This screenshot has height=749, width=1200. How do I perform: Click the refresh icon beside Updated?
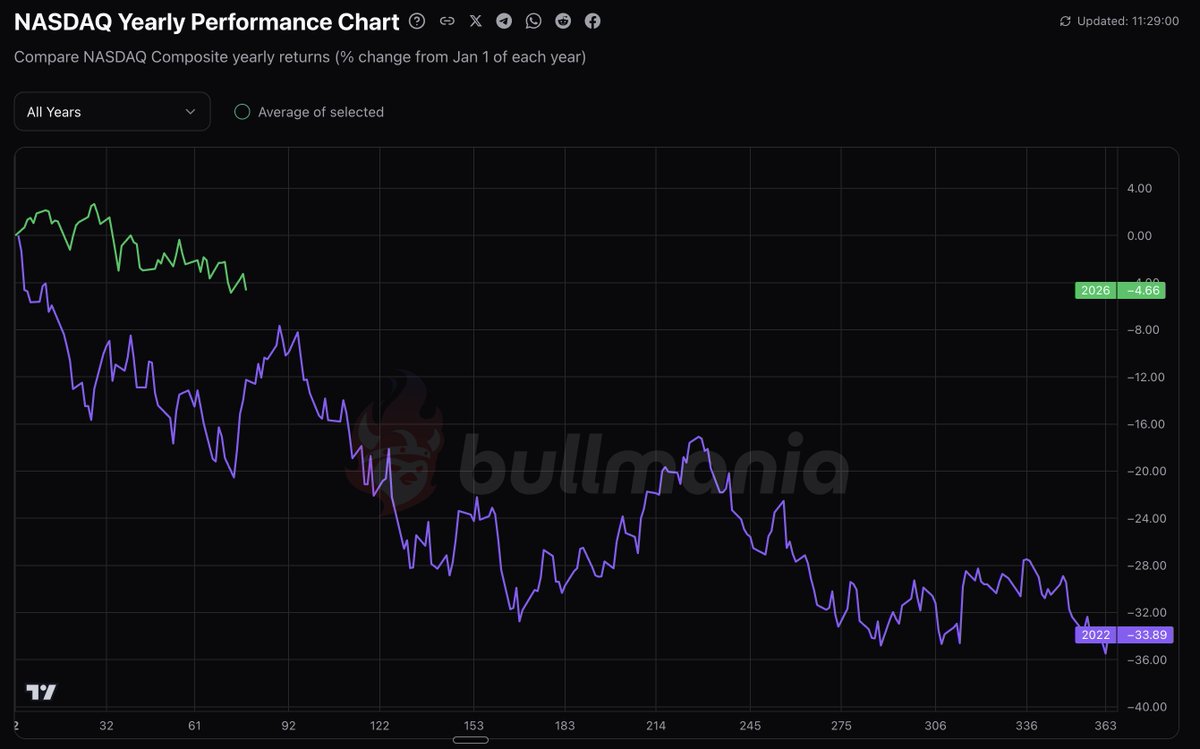(x=1065, y=21)
